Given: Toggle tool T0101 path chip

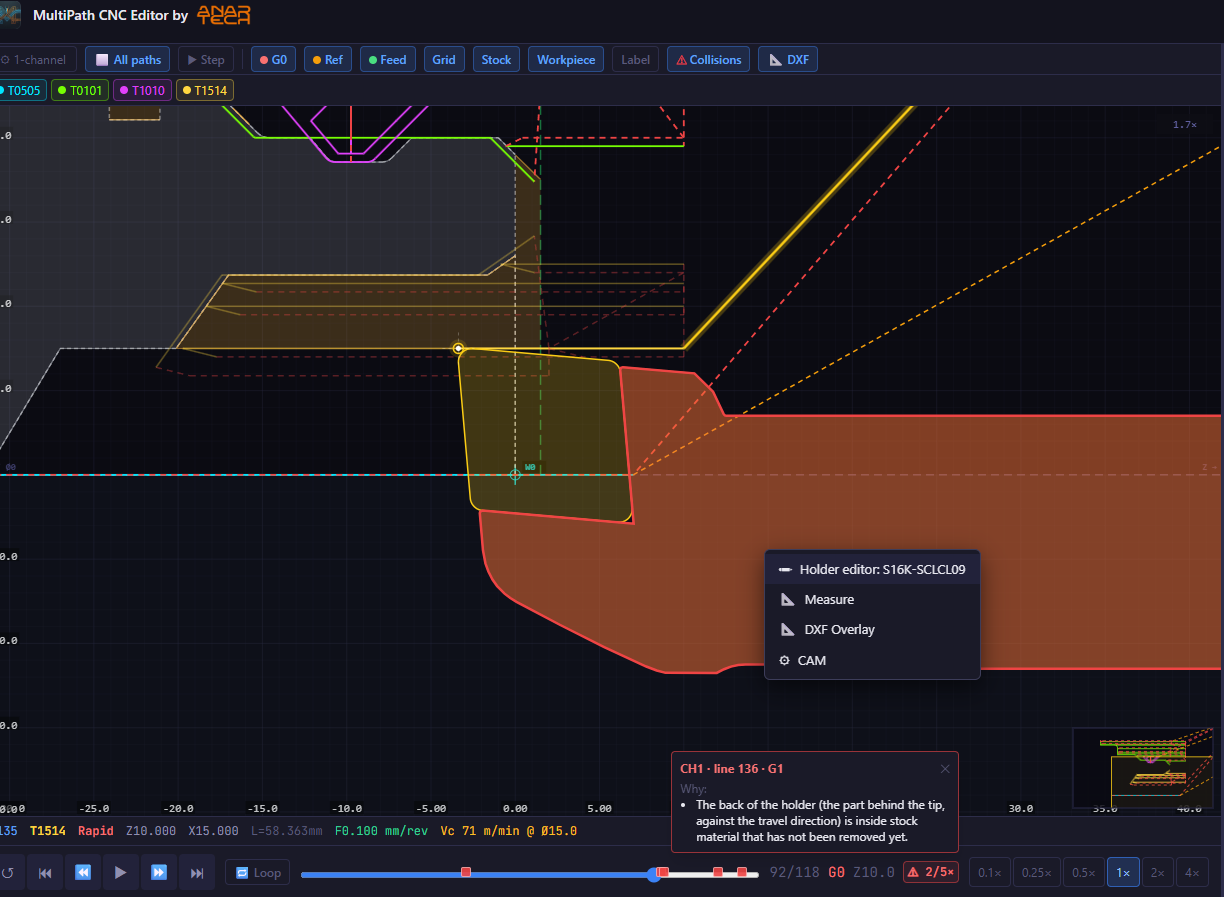Looking at the screenshot, I should (80, 90).
